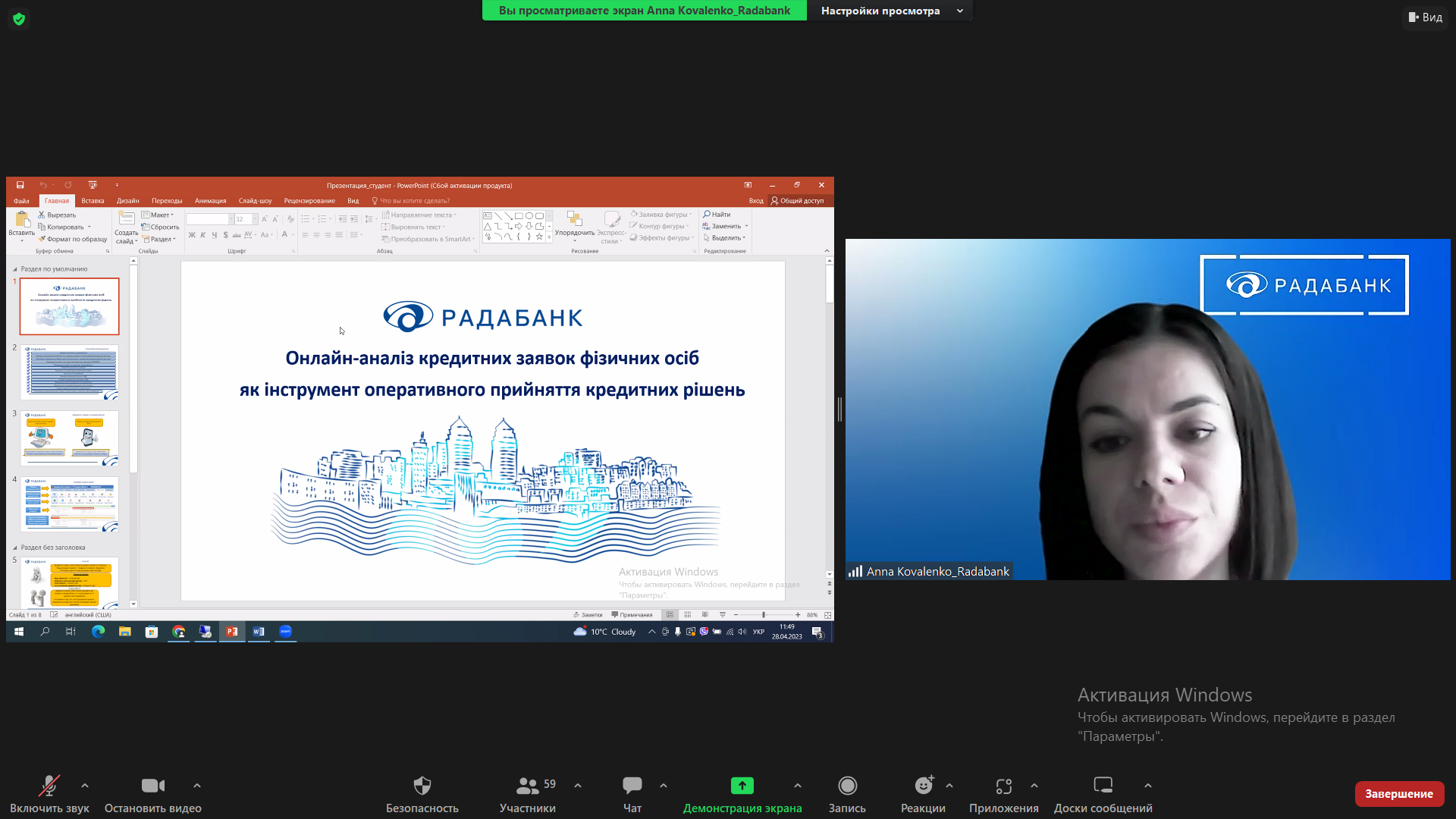Click the taskbar search magnifier icon
Screen dimensions: 1456x819
(x=45, y=632)
